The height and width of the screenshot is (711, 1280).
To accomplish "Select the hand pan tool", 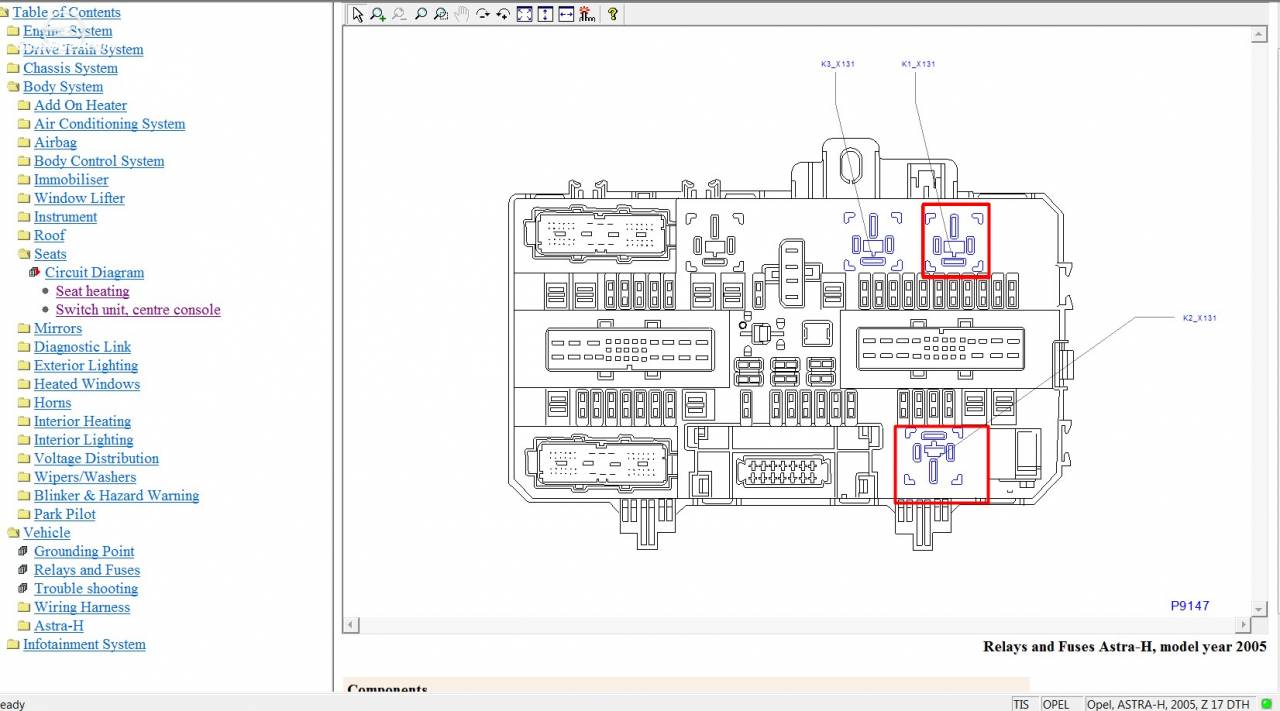I will (461, 14).
